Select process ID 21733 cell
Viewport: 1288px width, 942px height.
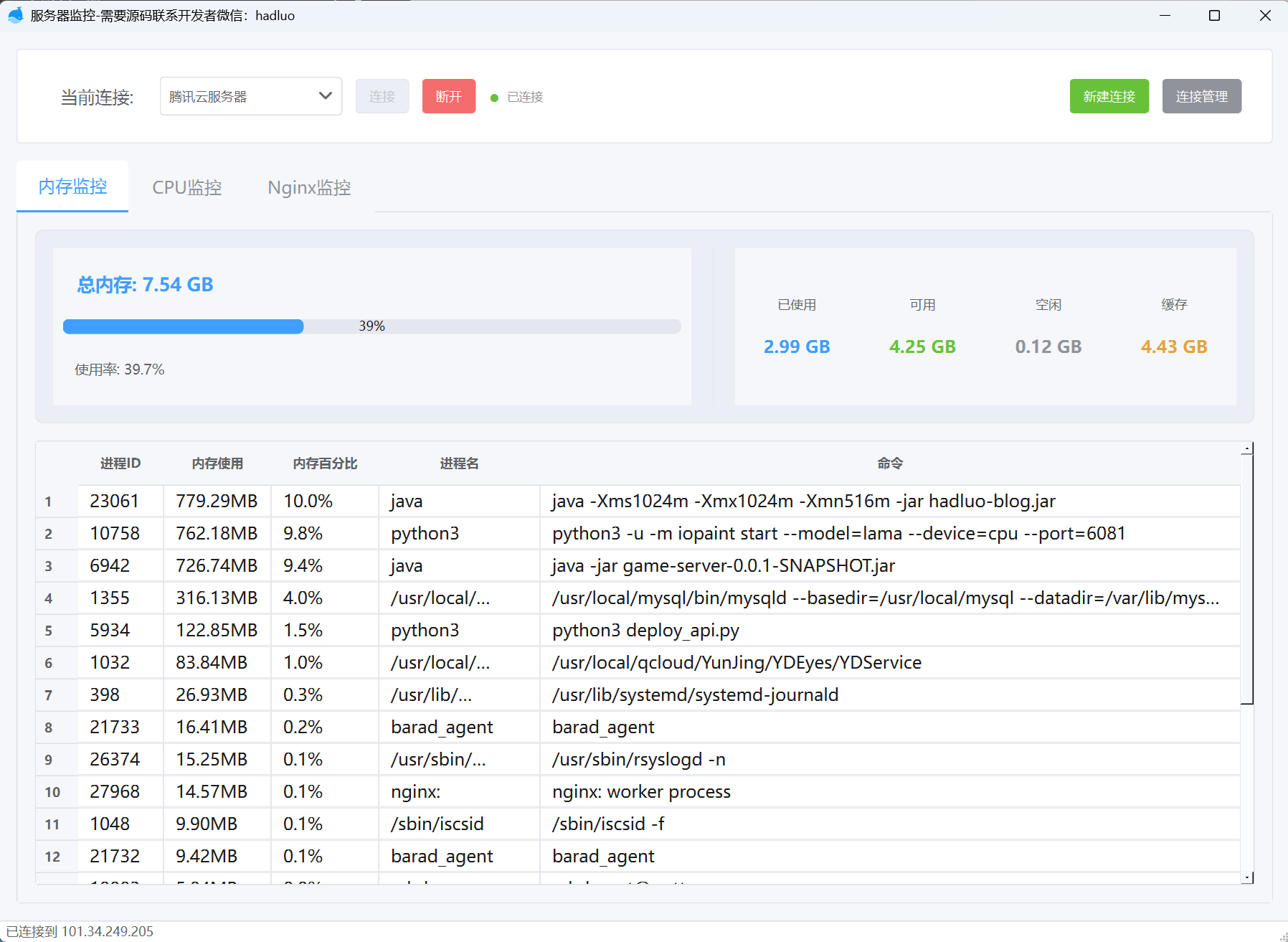click(120, 727)
